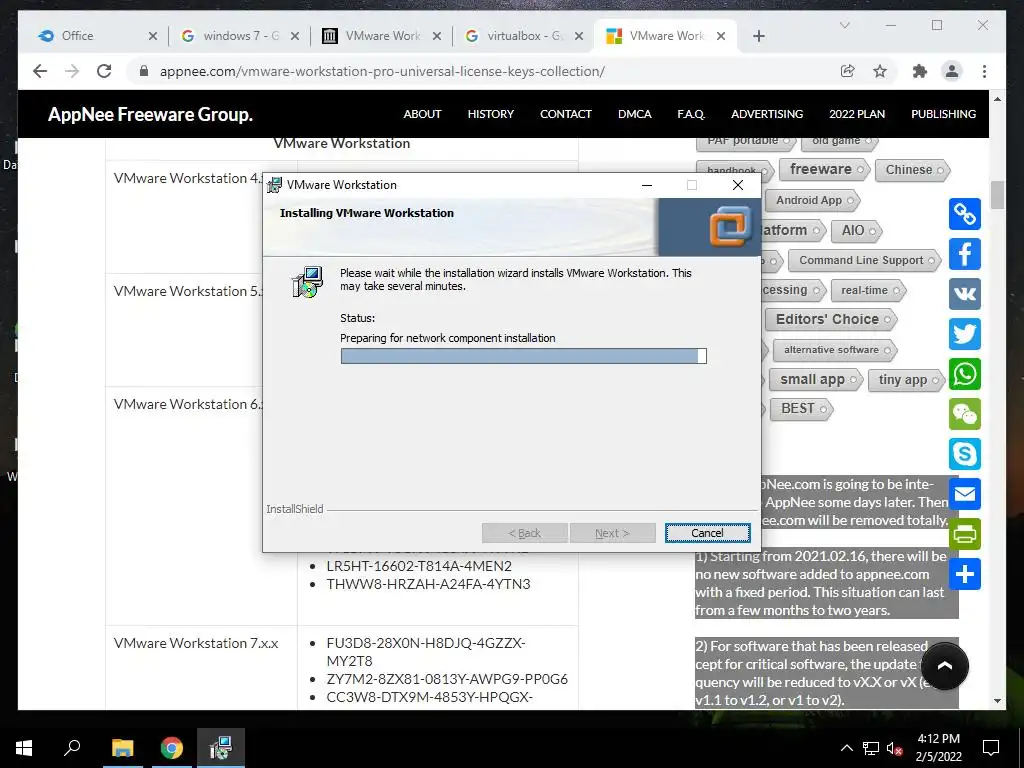
Task: Open Windows taskbar search
Action: coord(72,748)
